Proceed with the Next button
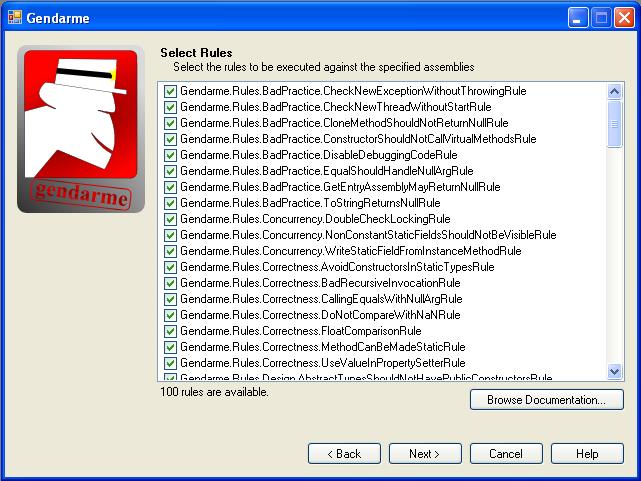 (x=425, y=454)
